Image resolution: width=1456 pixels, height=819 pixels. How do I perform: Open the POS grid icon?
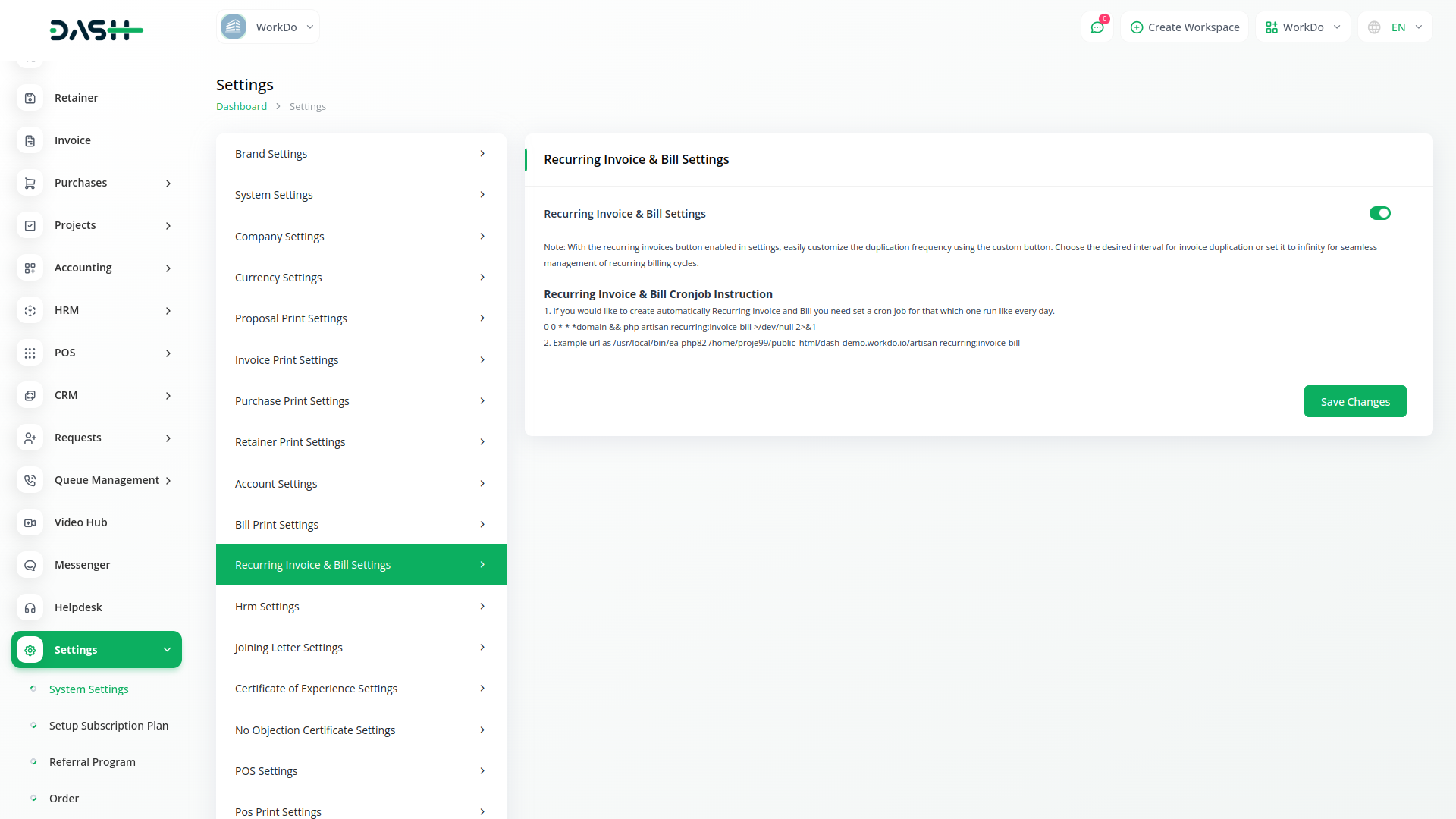point(30,353)
